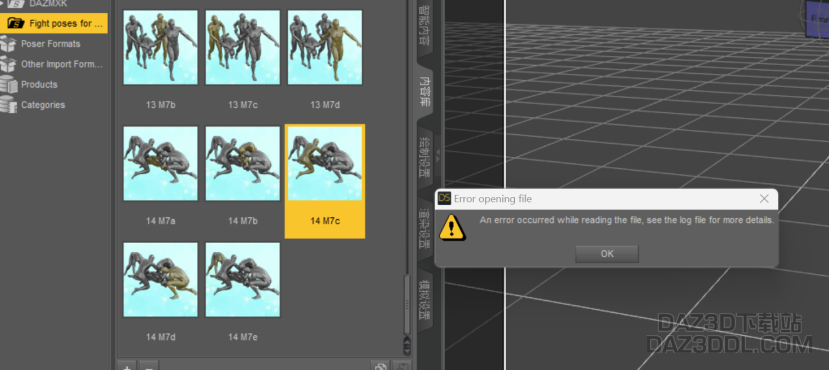The width and height of the screenshot is (829, 370).
Task: Click the copy icon at panel bottom
Action: tap(380, 366)
